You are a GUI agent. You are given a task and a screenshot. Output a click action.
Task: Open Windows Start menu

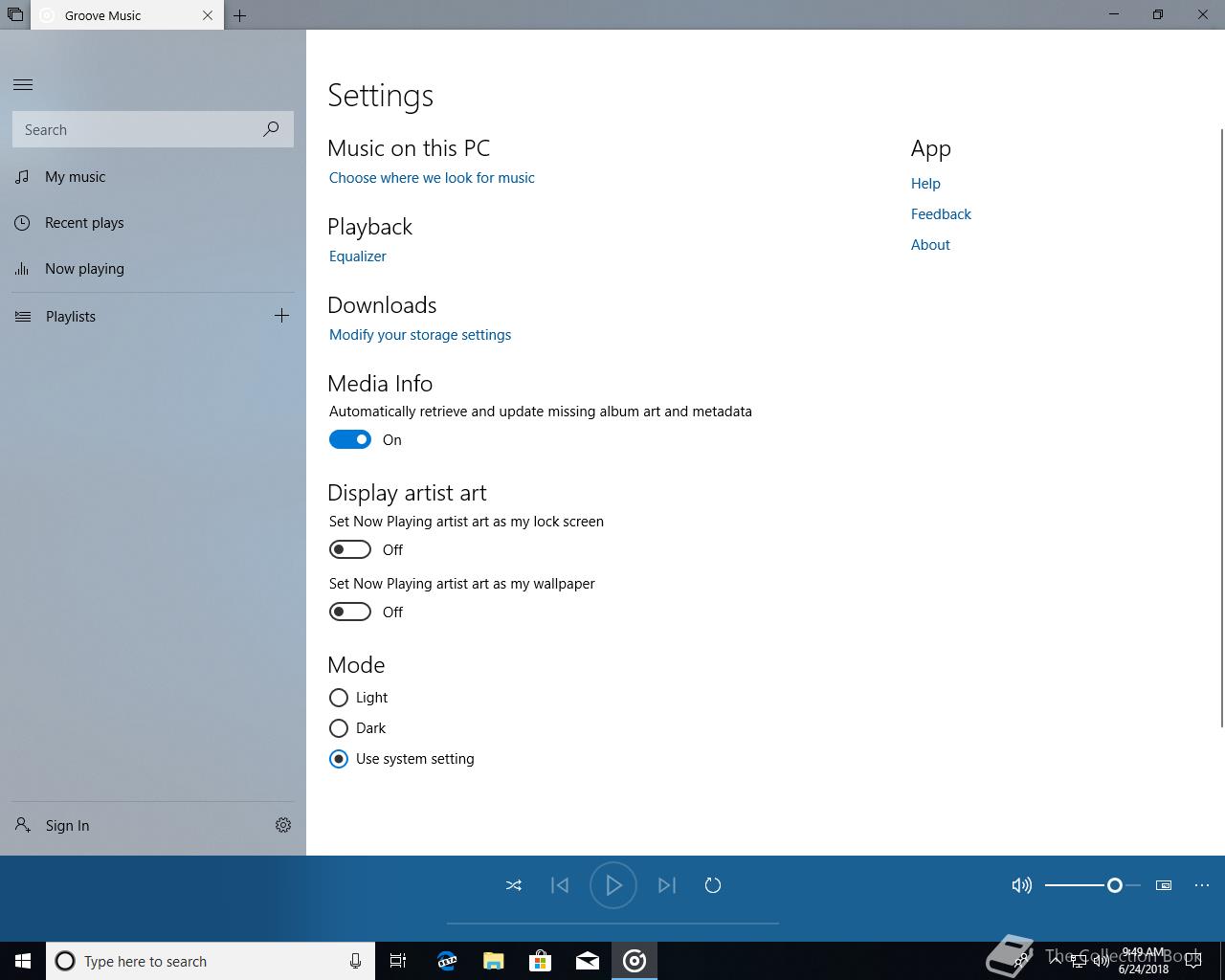[23, 961]
